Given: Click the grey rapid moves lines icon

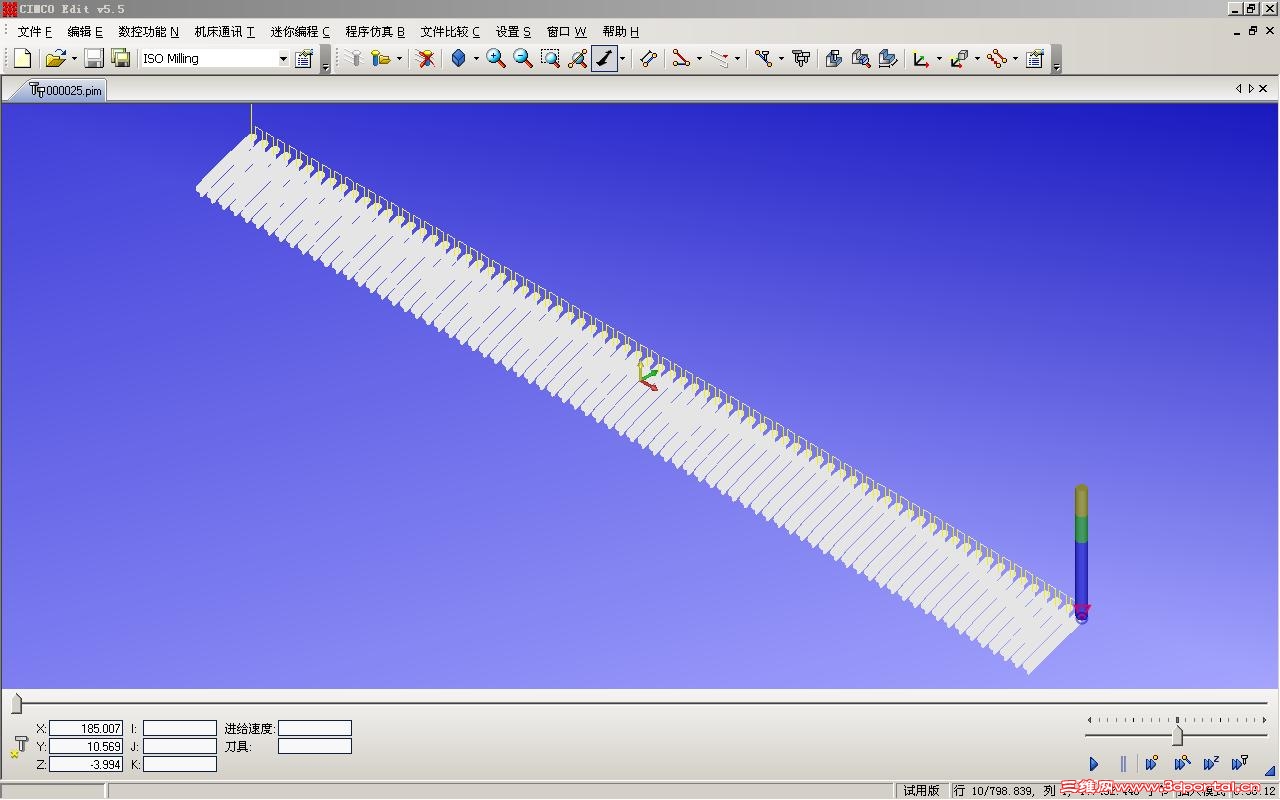Looking at the screenshot, I should pos(719,58).
